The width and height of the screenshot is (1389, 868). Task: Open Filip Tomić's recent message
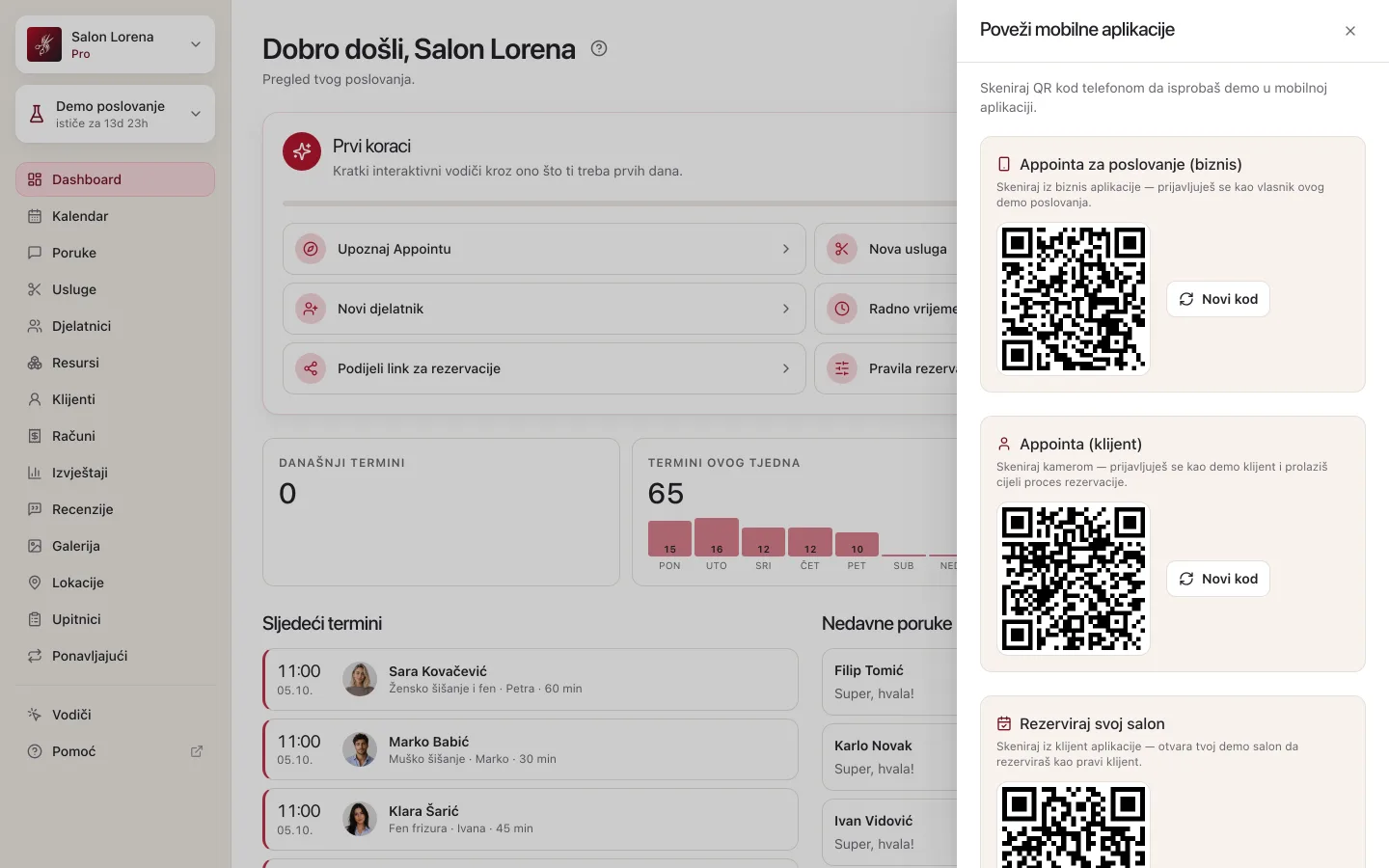889,682
